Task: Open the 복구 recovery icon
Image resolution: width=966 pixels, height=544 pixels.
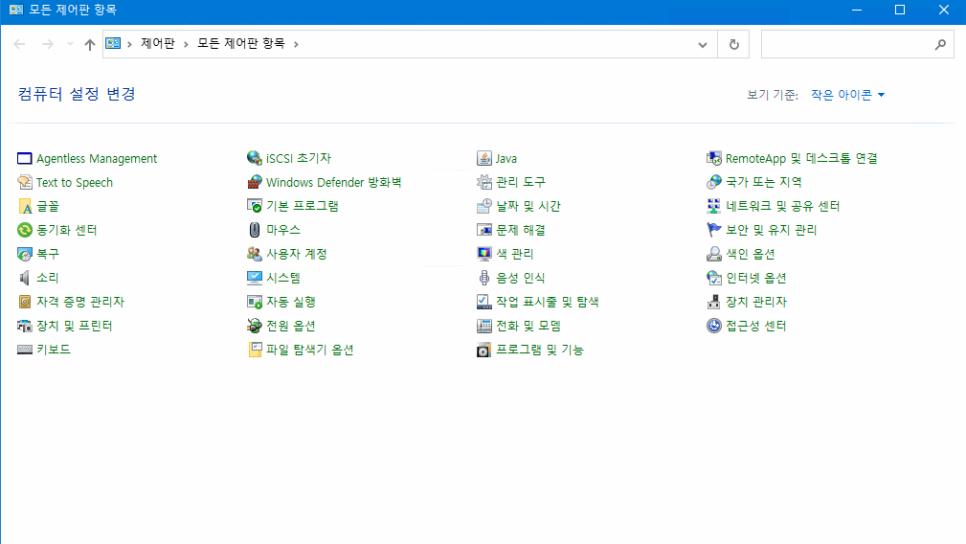Action: pyautogui.click(x=25, y=254)
